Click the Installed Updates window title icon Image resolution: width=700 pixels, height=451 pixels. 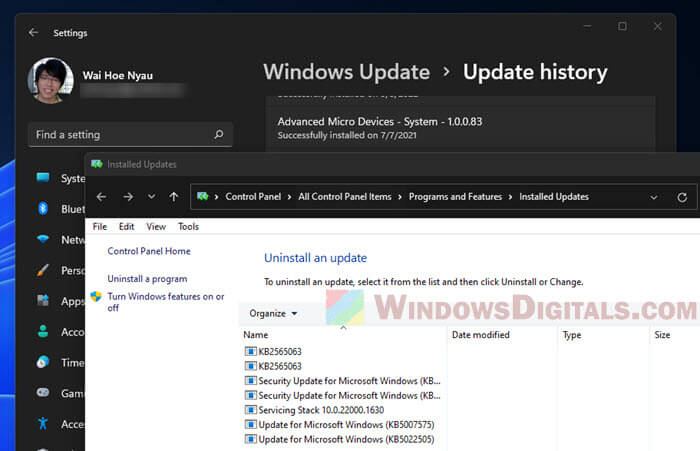[x=96, y=164]
